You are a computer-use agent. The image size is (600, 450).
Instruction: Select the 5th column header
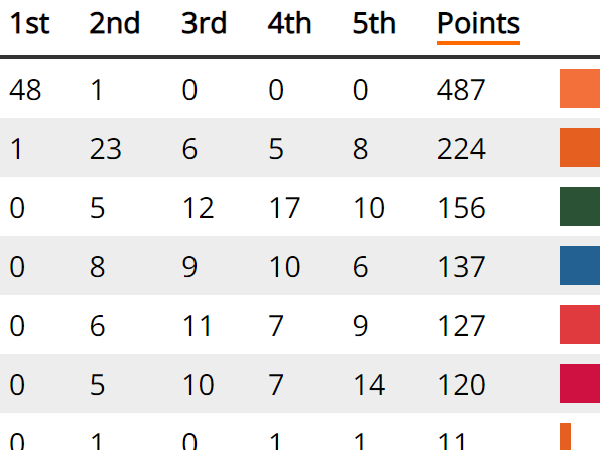tap(374, 25)
